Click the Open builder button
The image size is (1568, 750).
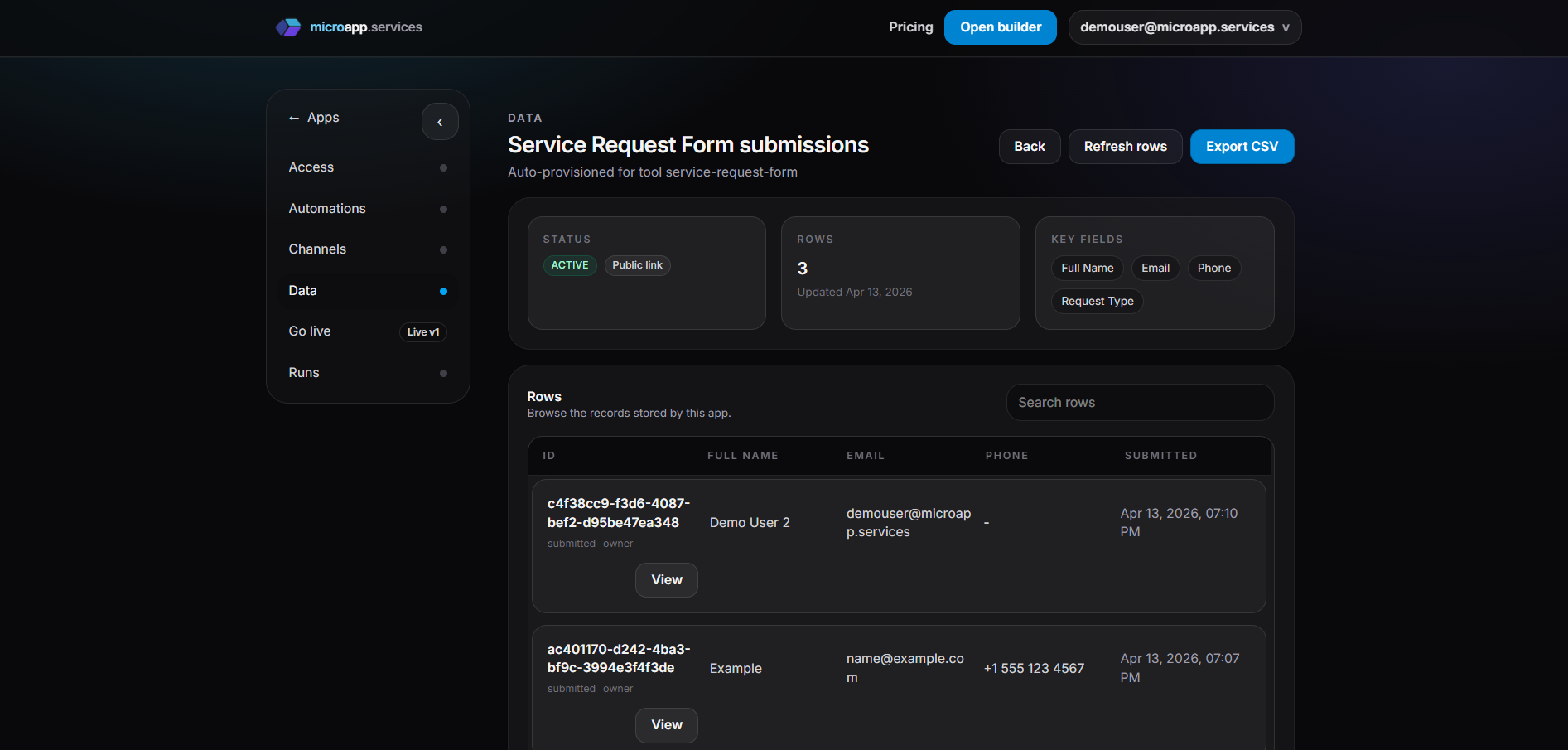(x=1000, y=27)
